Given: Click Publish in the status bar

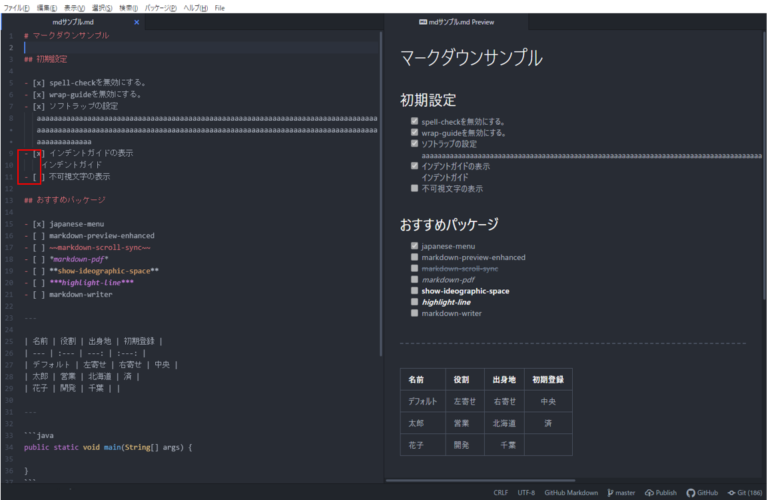Looking at the screenshot, I should (661, 493).
